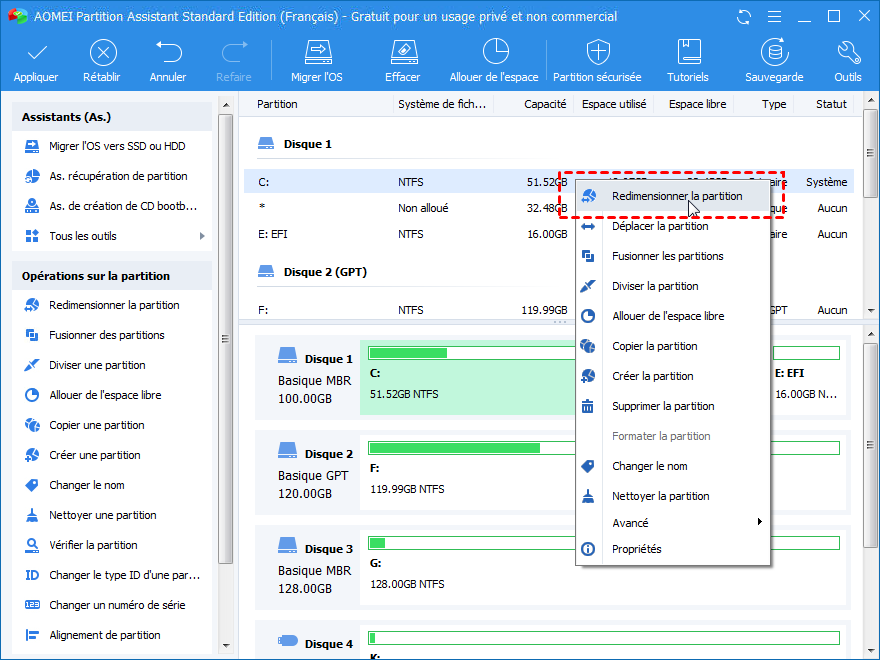880x660 pixels.
Task: Open the Outils wrench icon
Action: (x=847, y=53)
